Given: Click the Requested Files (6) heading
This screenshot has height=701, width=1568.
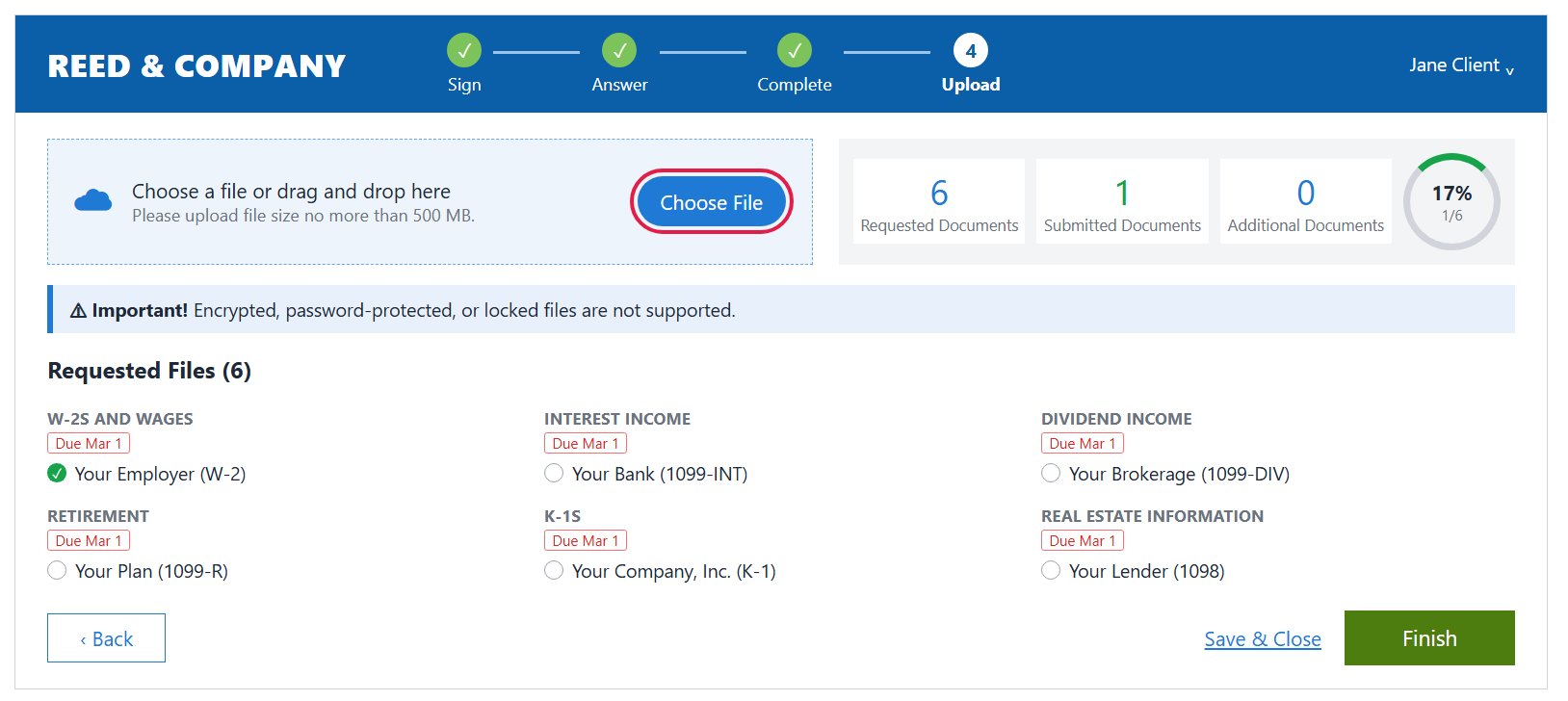Looking at the screenshot, I should (149, 371).
